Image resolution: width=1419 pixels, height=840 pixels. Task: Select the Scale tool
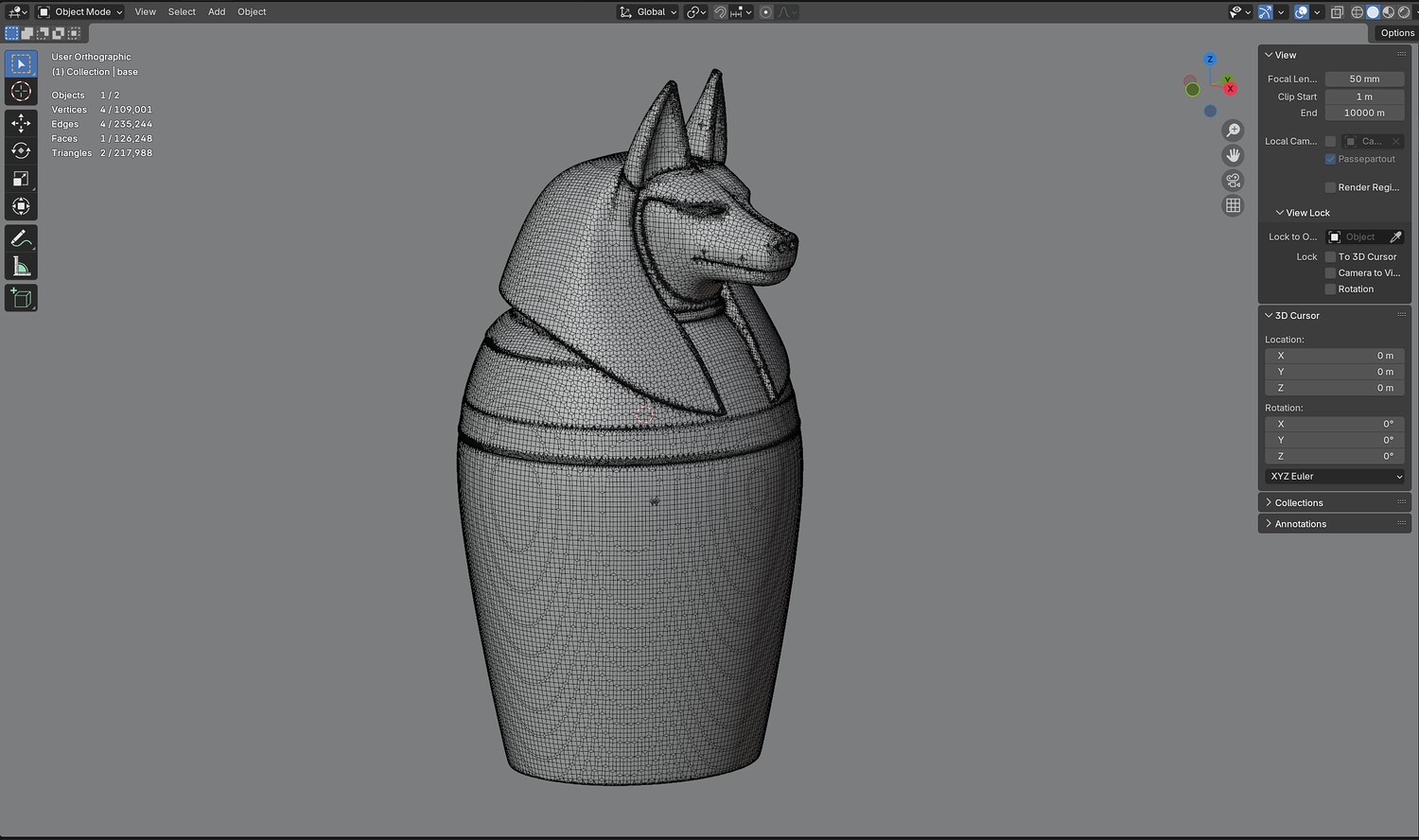[x=21, y=179]
